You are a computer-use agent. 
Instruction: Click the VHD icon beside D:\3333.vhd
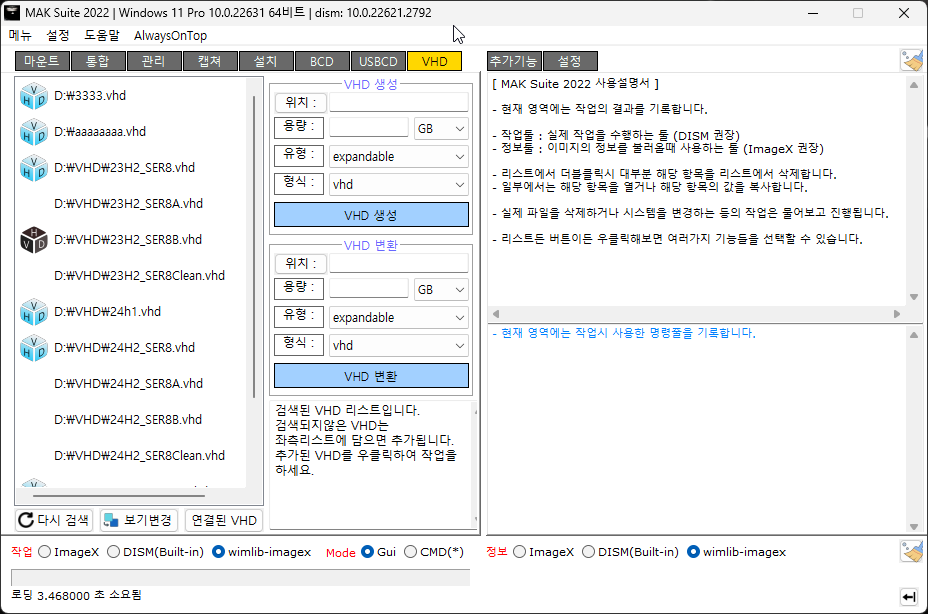pyautogui.click(x=33, y=96)
